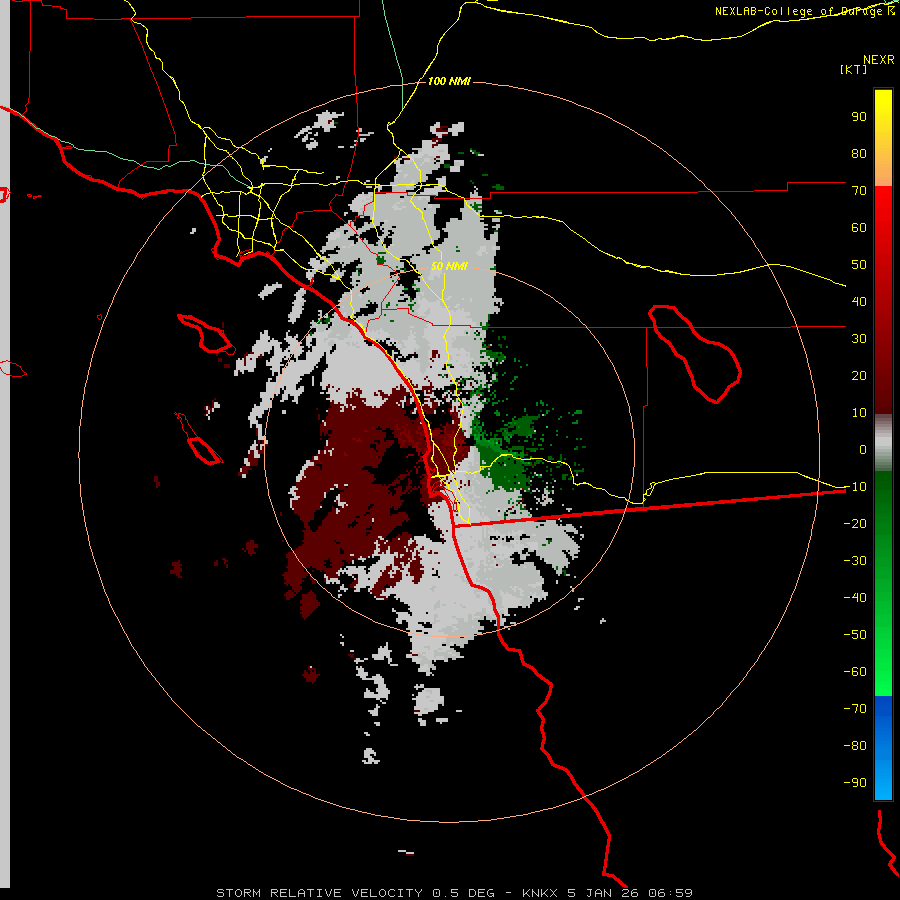Click the 70 value on the velocity scale
The image size is (900, 900).
[859, 191]
